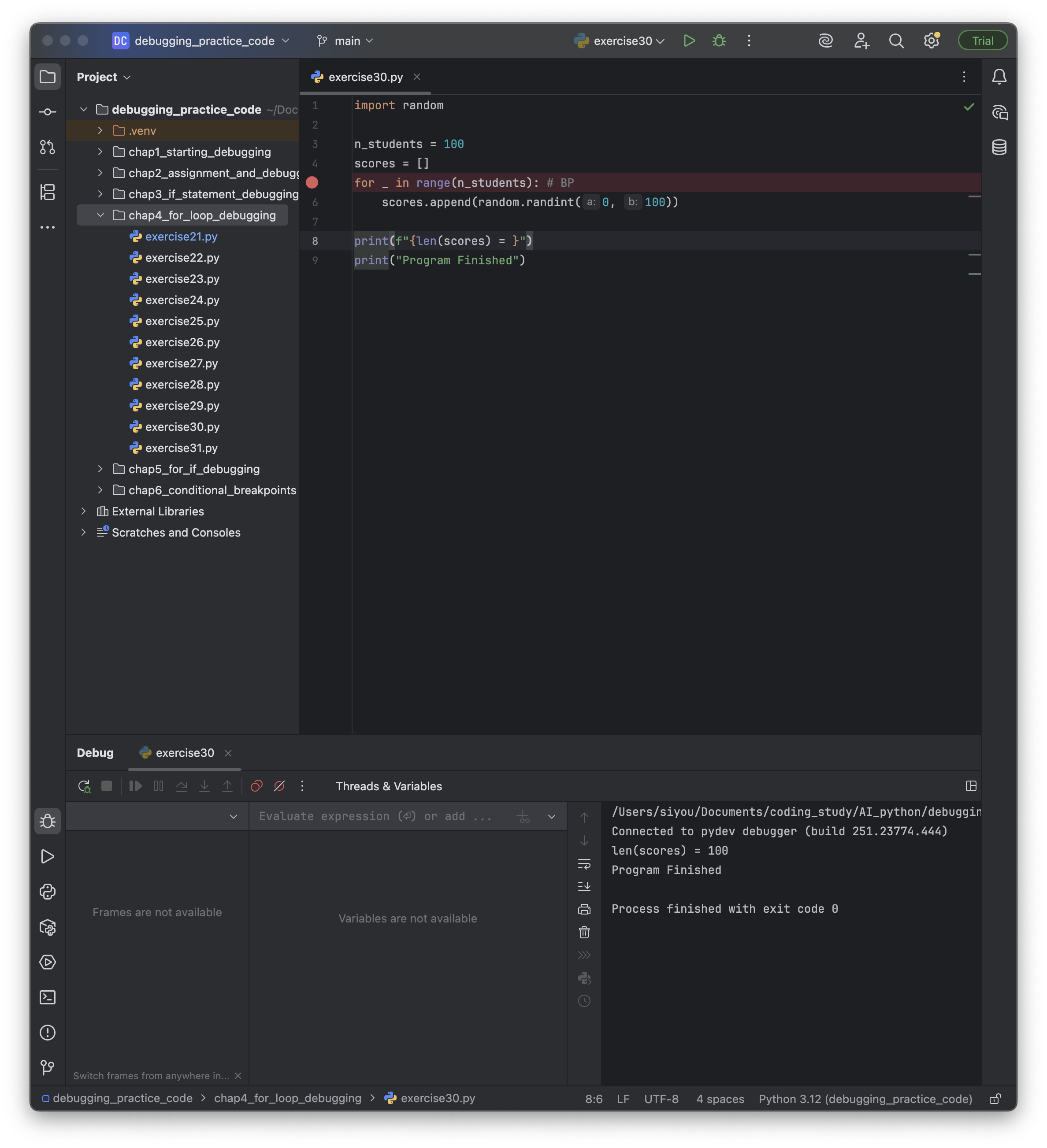Toggle scroll to end in console

pyautogui.click(x=584, y=886)
